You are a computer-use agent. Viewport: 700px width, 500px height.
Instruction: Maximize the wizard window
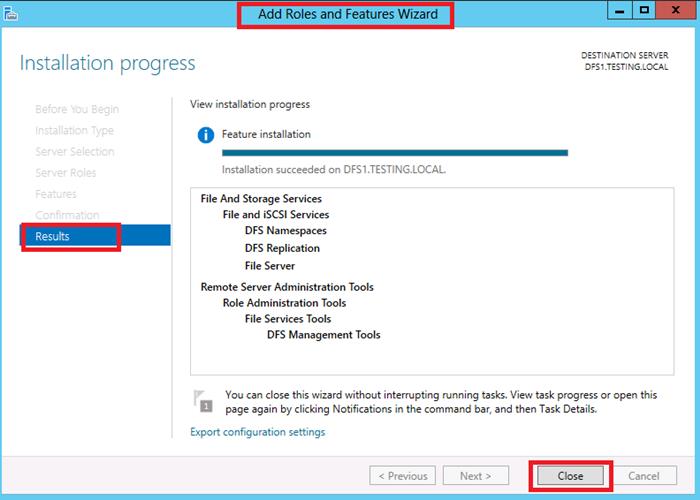pyautogui.click(x=644, y=10)
